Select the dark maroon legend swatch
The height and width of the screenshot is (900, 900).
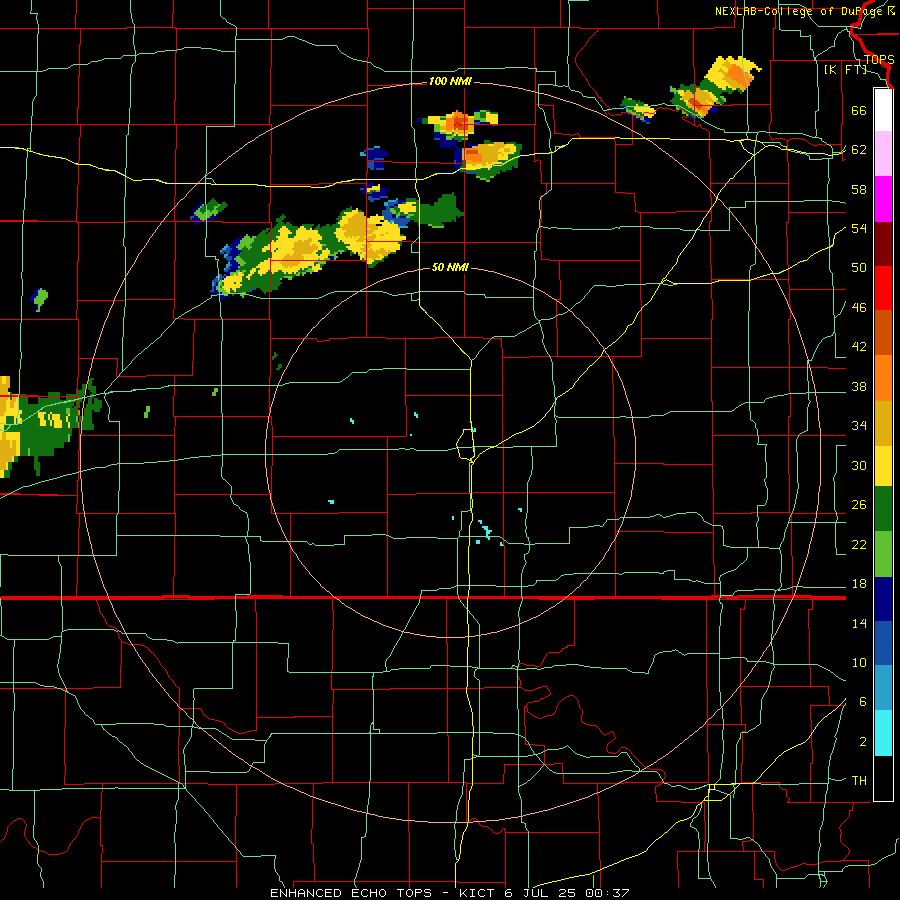[x=883, y=244]
